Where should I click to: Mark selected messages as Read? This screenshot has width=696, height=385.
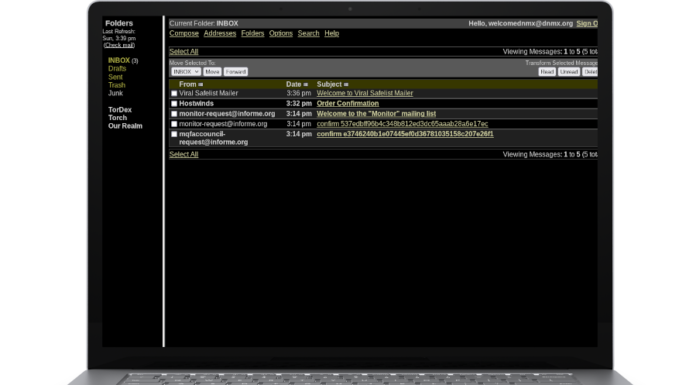click(x=547, y=72)
